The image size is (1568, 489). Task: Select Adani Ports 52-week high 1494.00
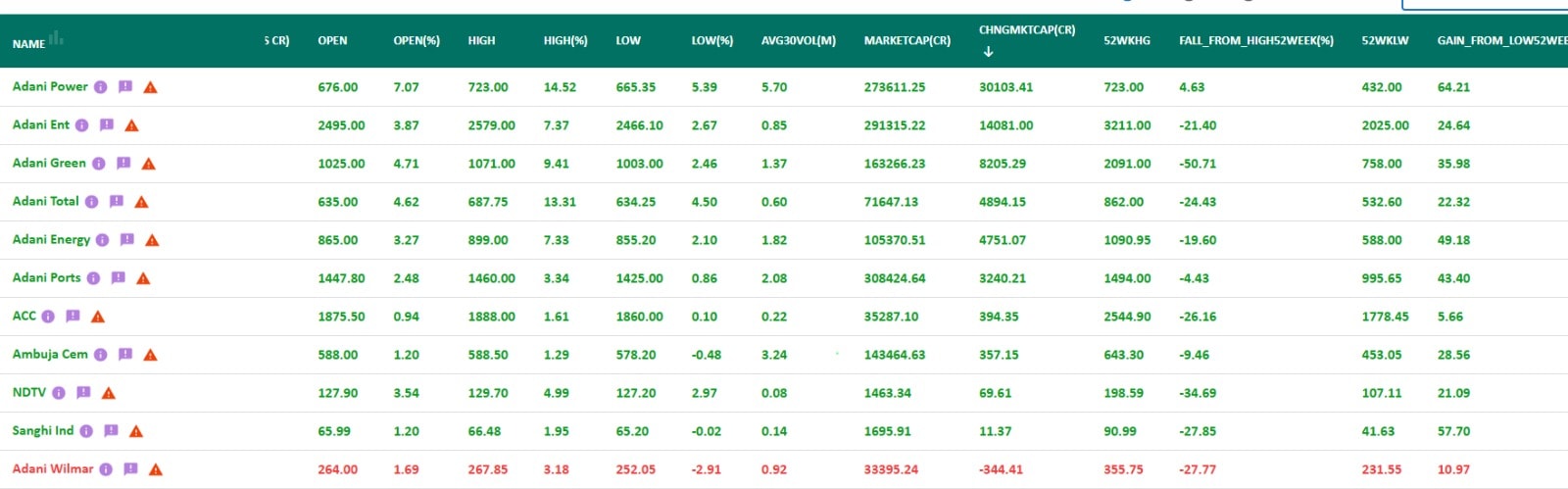(1127, 278)
